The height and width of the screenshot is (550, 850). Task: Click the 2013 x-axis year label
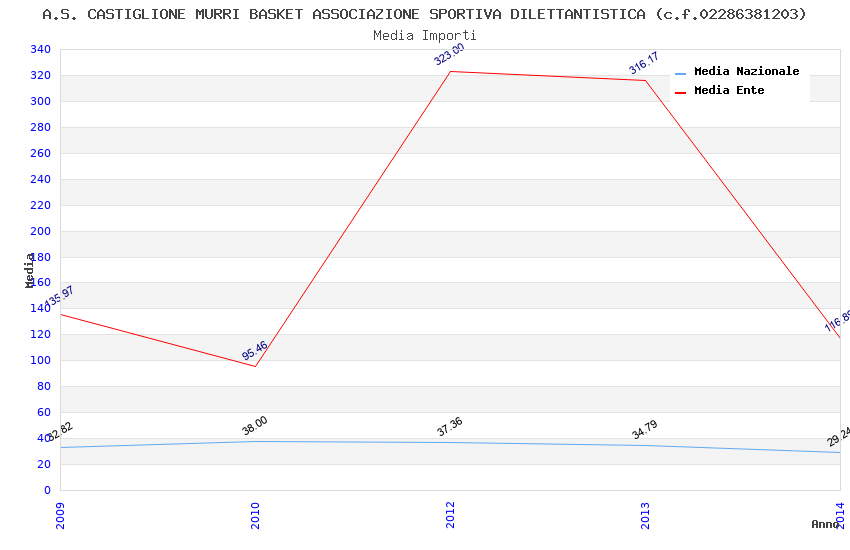click(645, 516)
